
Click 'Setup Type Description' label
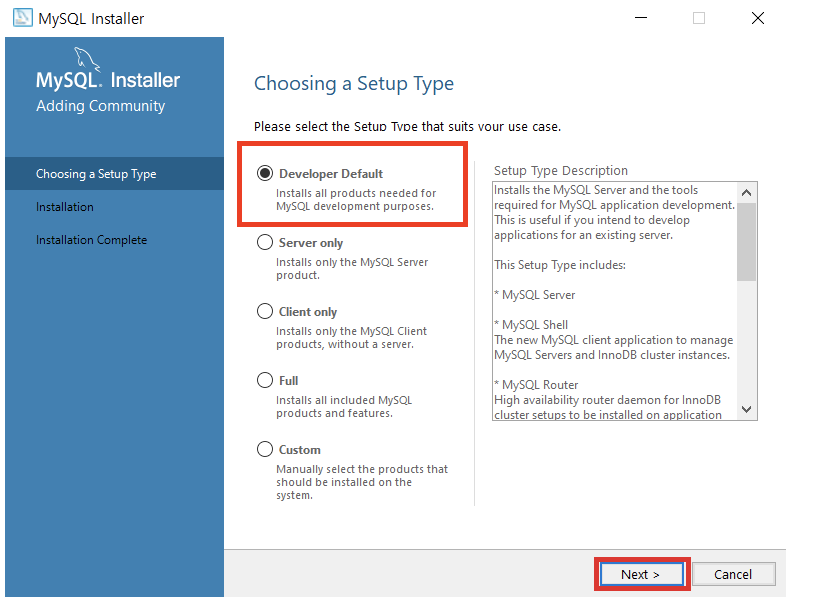point(560,171)
